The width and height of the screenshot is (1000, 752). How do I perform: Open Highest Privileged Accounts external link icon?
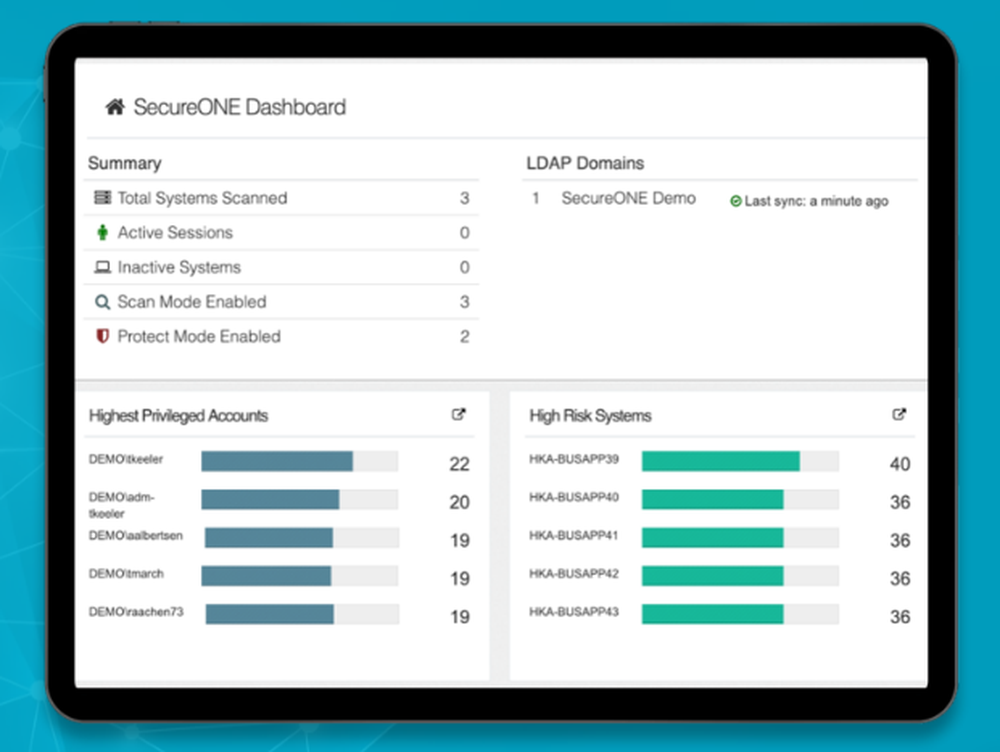459,415
